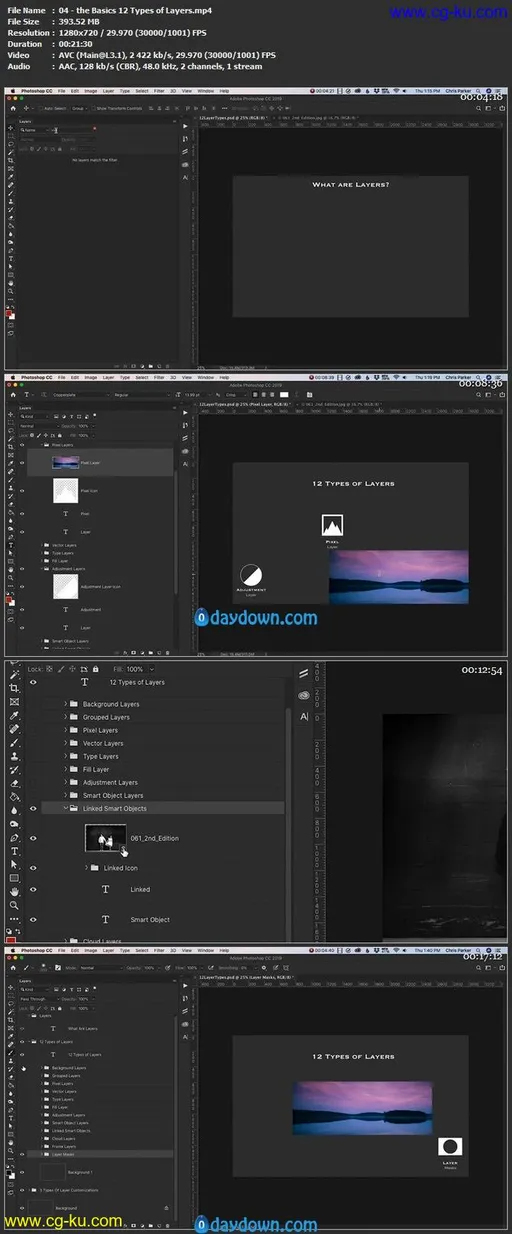Hide 'Smart Object' text layer, 00:12:54 frame
Image resolution: width=512 pixels, height=1234 pixels.
pyautogui.click(x=34, y=920)
